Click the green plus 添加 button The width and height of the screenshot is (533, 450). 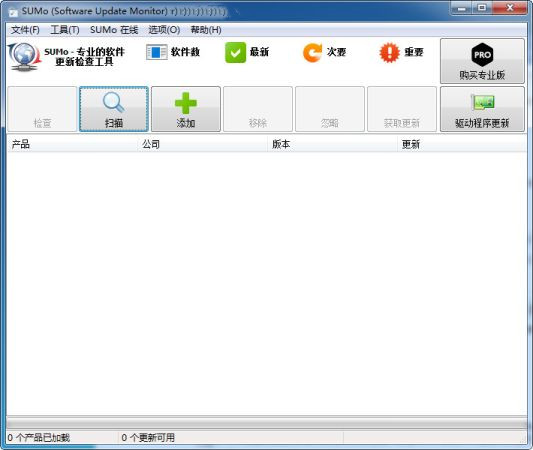pyautogui.click(x=186, y=109)
